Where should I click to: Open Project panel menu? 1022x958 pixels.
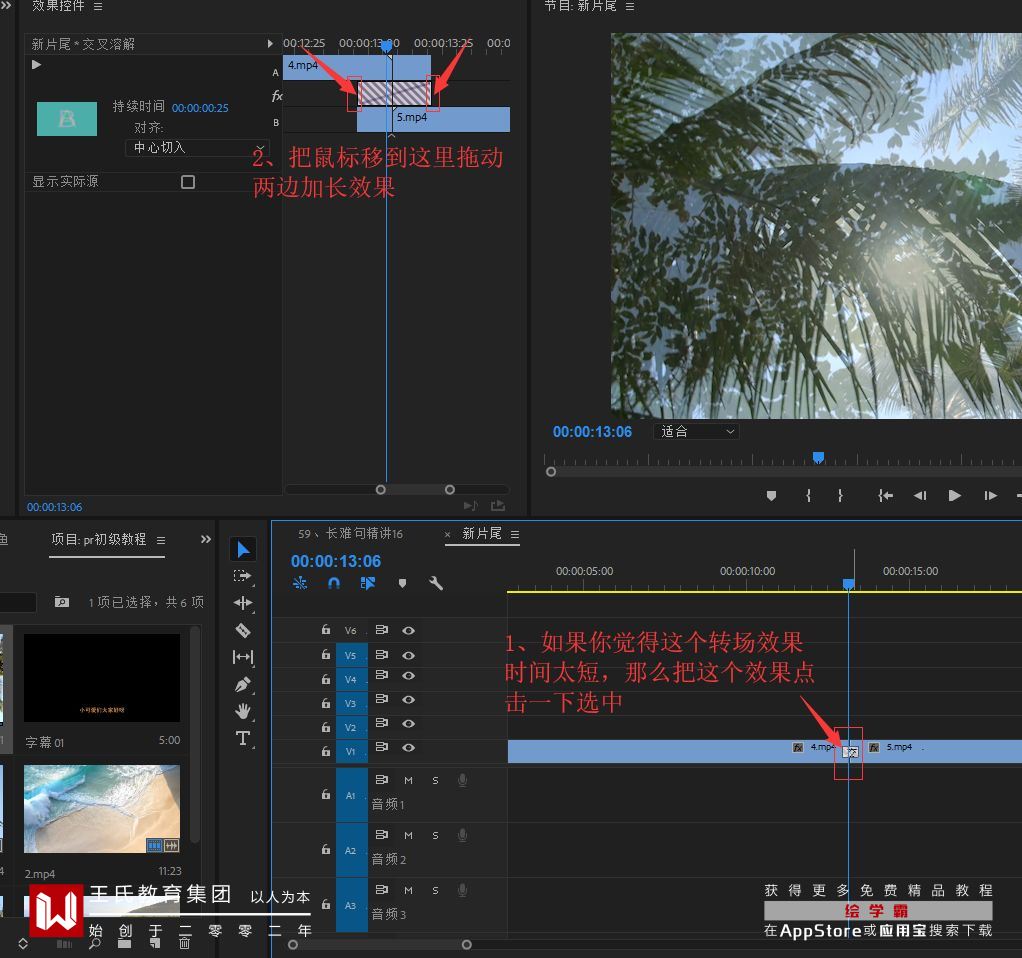point(161,540)
